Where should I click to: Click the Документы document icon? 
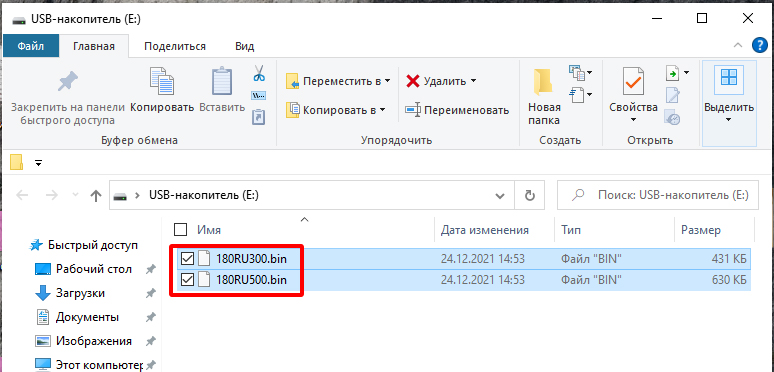click(x=43, y=317)
